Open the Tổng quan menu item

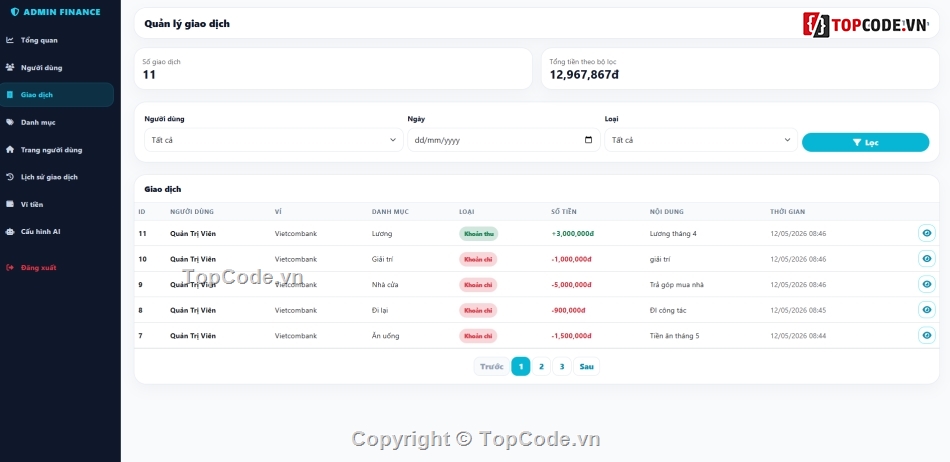(57, 40)
